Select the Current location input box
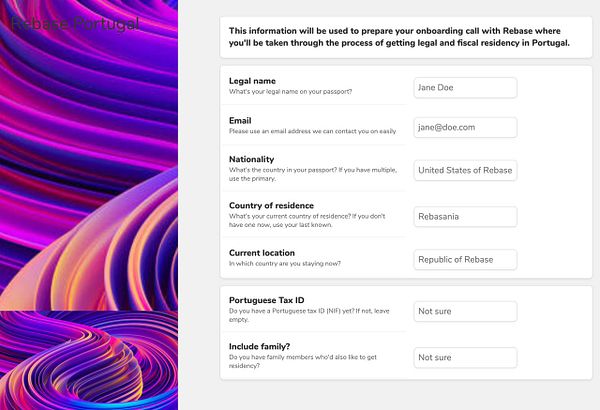The image size is (600, 410). point(465,260)
